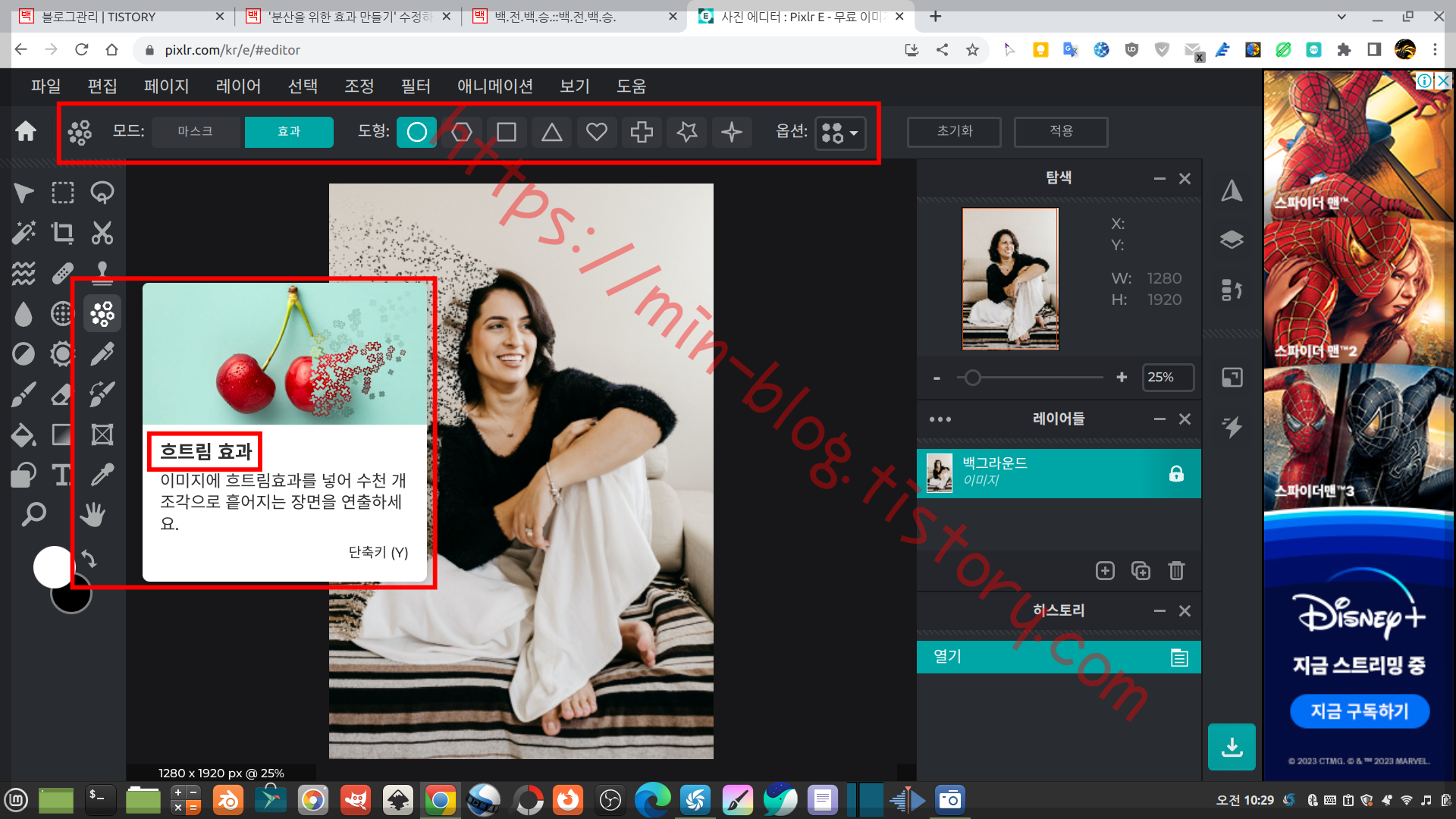Click the download save icon
This screenshot has height=819, width=1456.
pyautogui.click(x=1232, y=747)
